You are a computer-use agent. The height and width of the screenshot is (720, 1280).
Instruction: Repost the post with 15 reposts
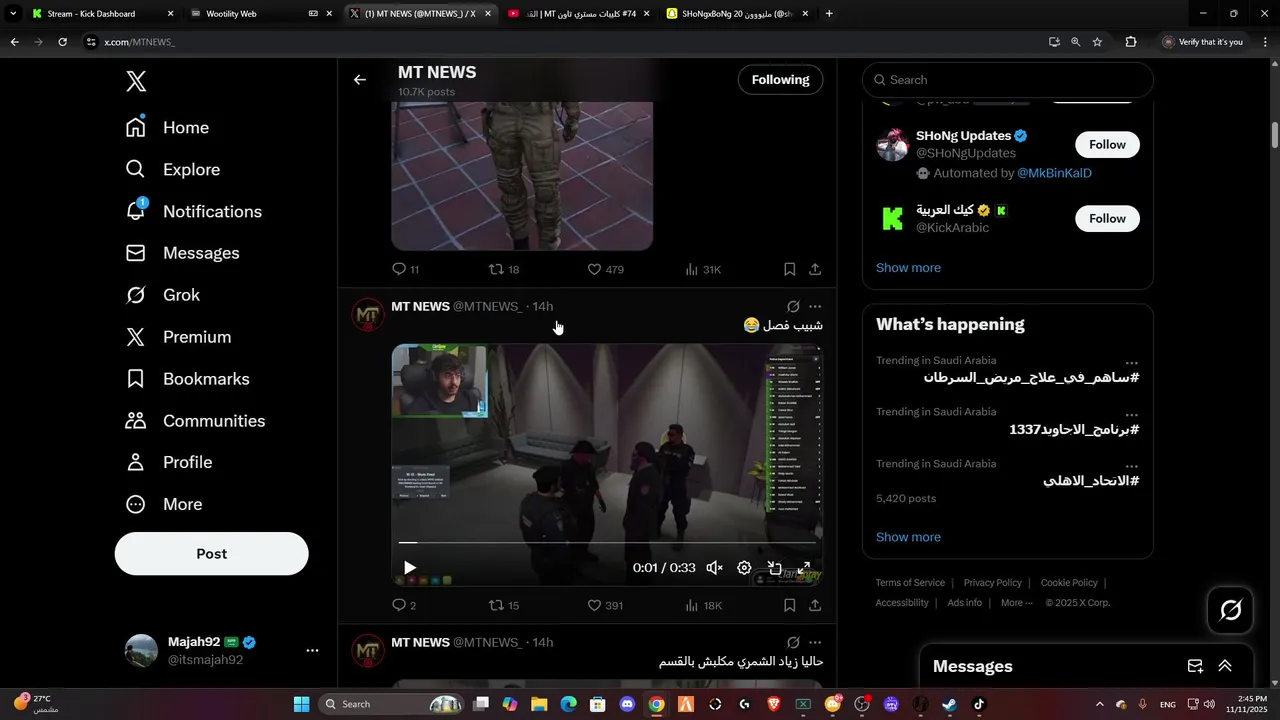coord(503,605)
